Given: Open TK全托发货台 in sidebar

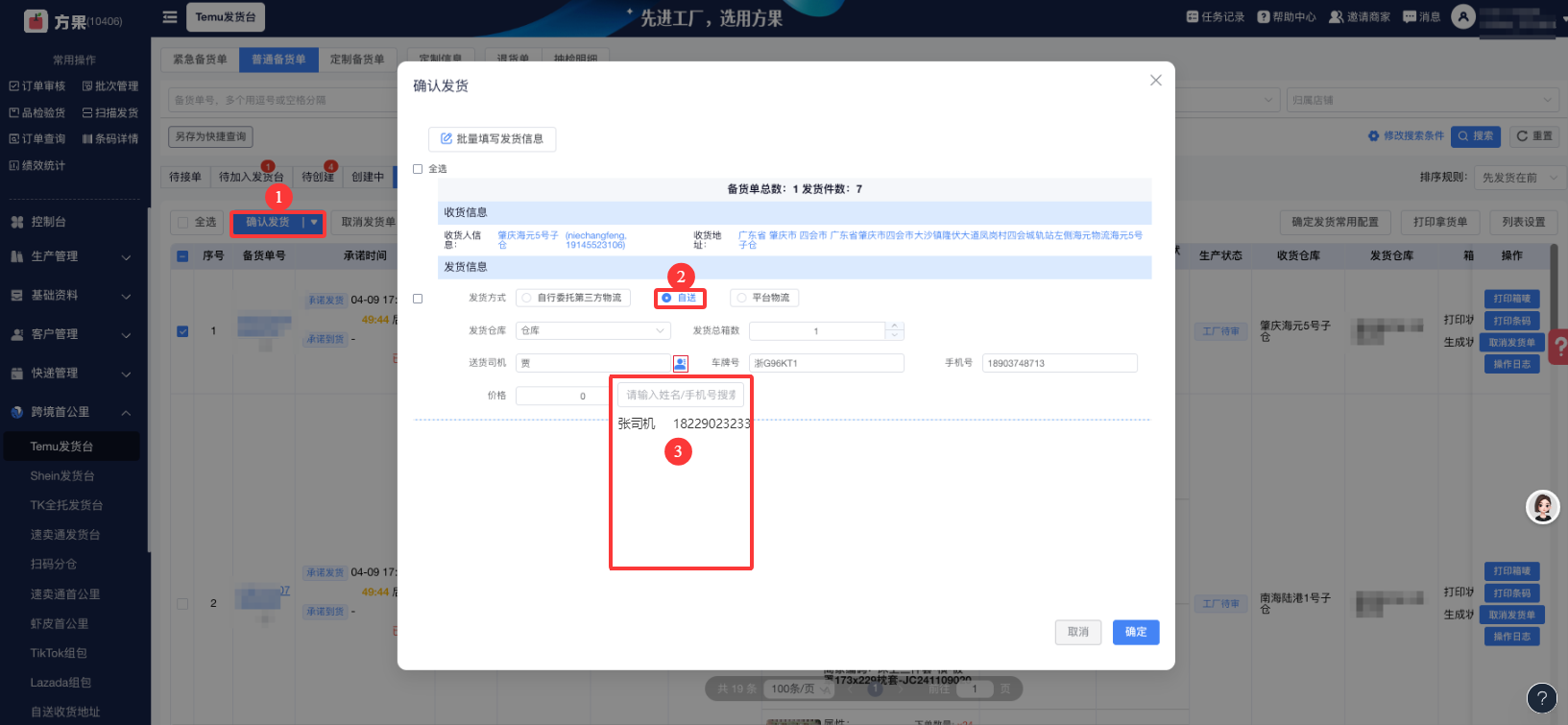Looking at the screenshot, I should [66, 506].
